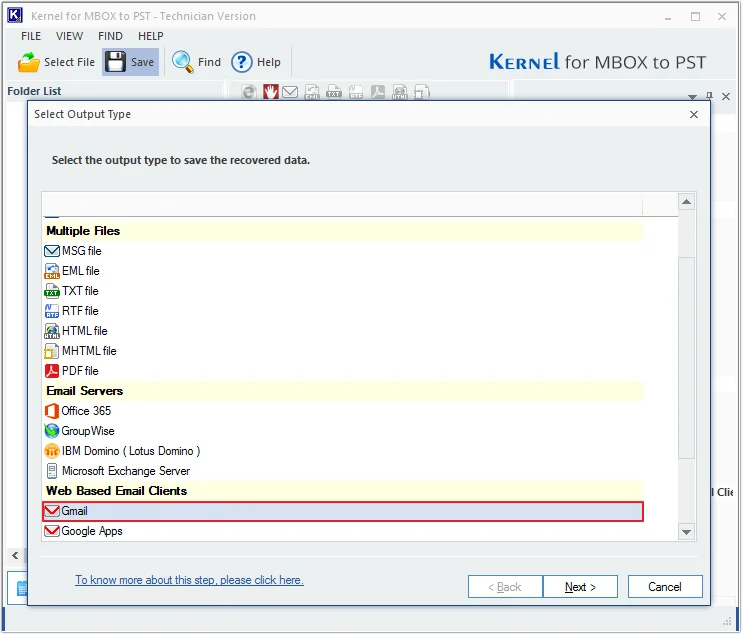Select PDF file output type
Image resolution: width=743 pixels, height=635 pixels.
(x=343, y=371)
